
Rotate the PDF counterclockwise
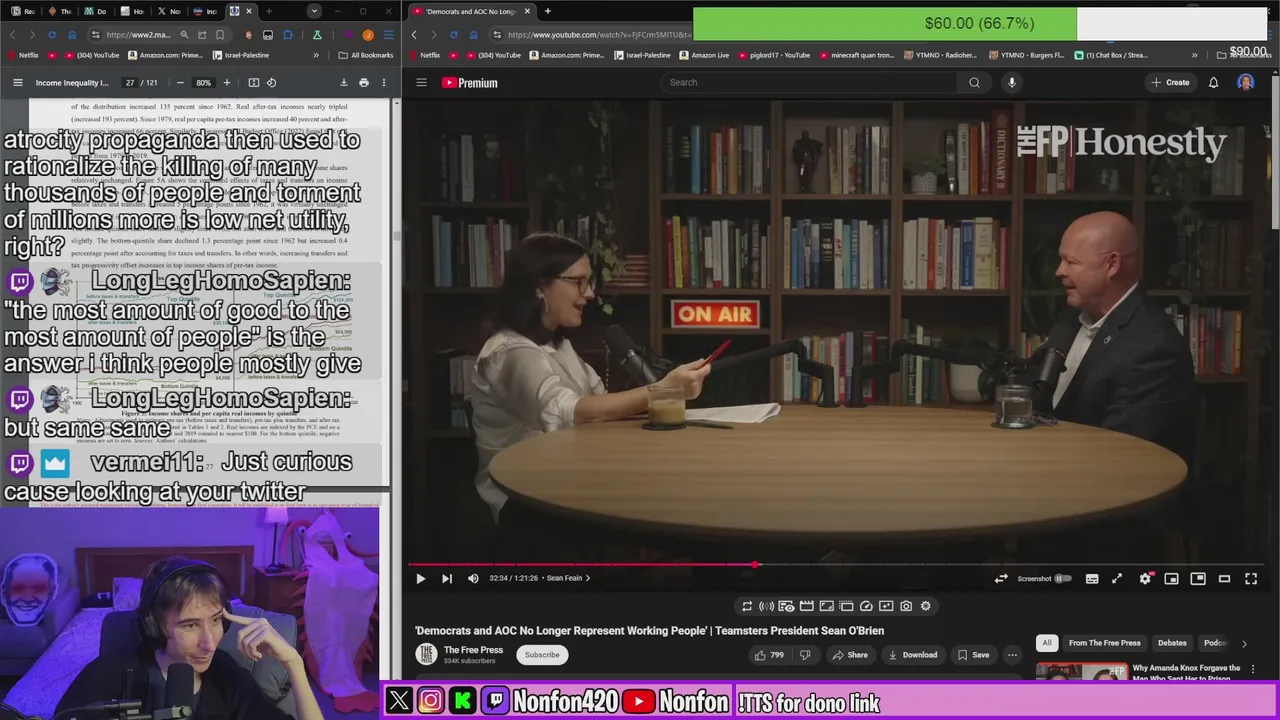pos(272,83)
